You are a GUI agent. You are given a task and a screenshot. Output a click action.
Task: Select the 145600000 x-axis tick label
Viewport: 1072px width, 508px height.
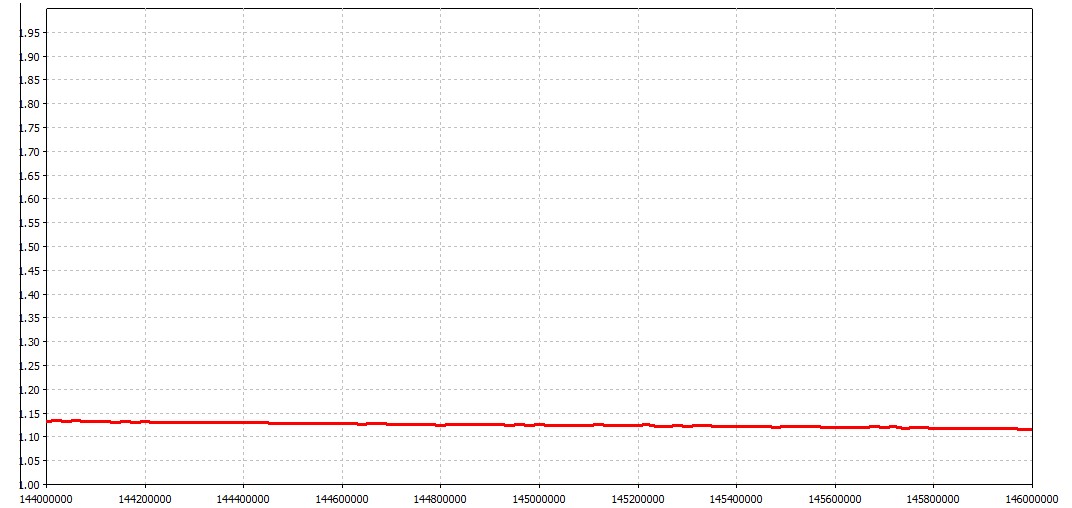(x=834, y=496)
